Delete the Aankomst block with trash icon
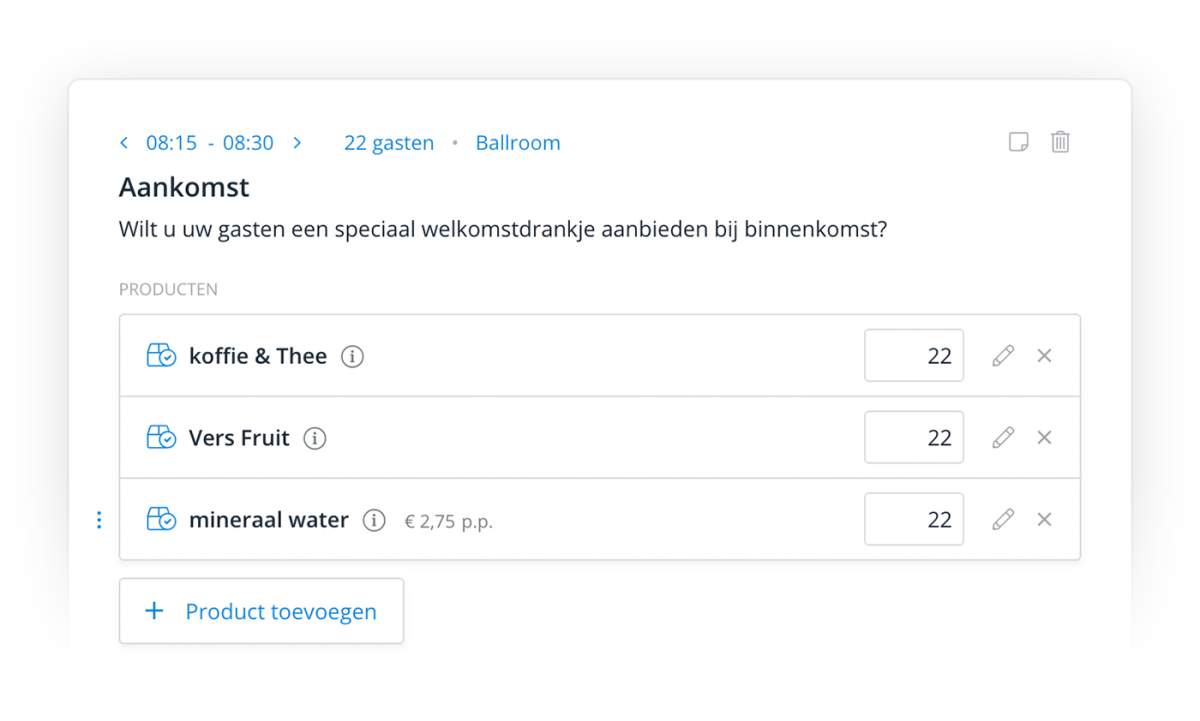Viewport: 1200px width, 721px height. click(x=1060, y=142)
